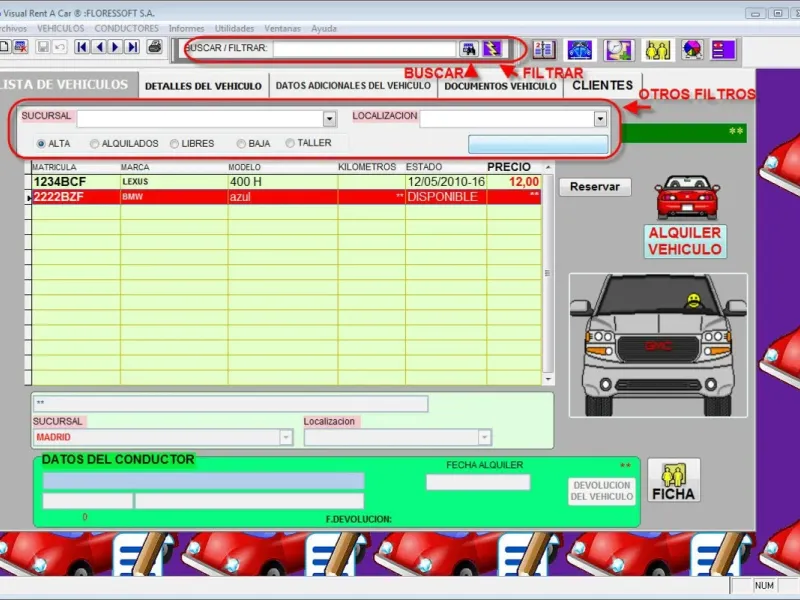Viewport: 800px width, 600px height.
Task: Click the 400 H modelo cell
Action: [282, 182]
